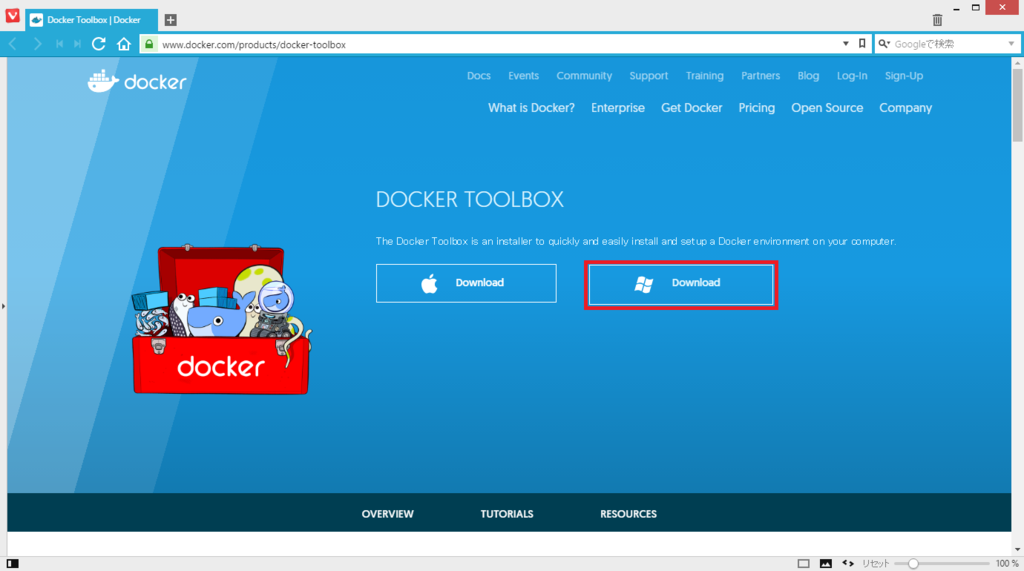Open the Community link
This screenshot has height=571, width=1024.
point(584,76)
